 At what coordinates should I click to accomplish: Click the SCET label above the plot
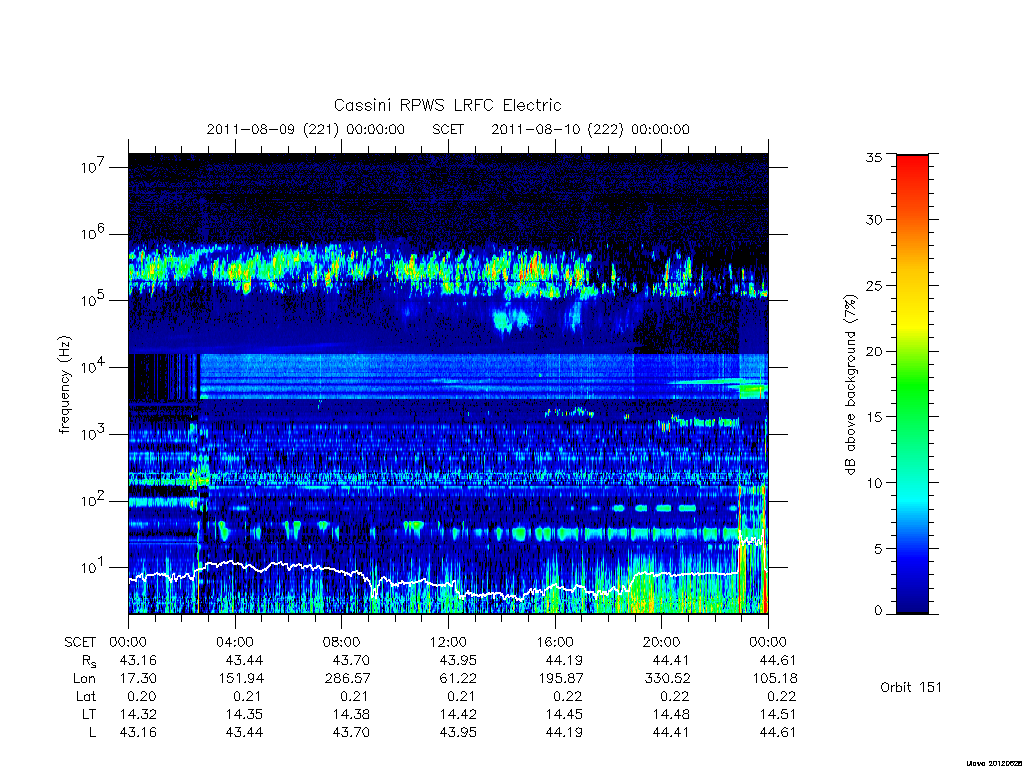[448, 129]
